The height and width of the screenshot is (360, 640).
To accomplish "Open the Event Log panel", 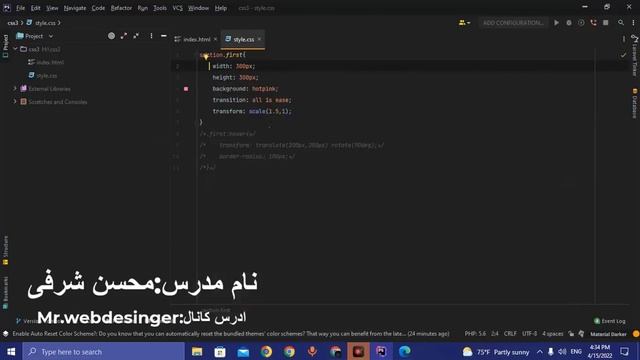I will point(609,321).
